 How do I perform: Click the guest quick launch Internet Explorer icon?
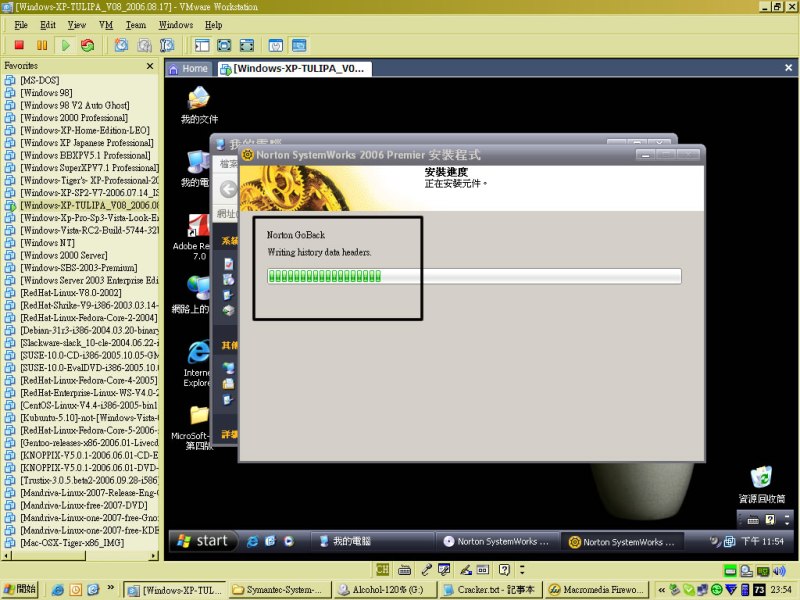pyautogui.click(x=252, y=541)
